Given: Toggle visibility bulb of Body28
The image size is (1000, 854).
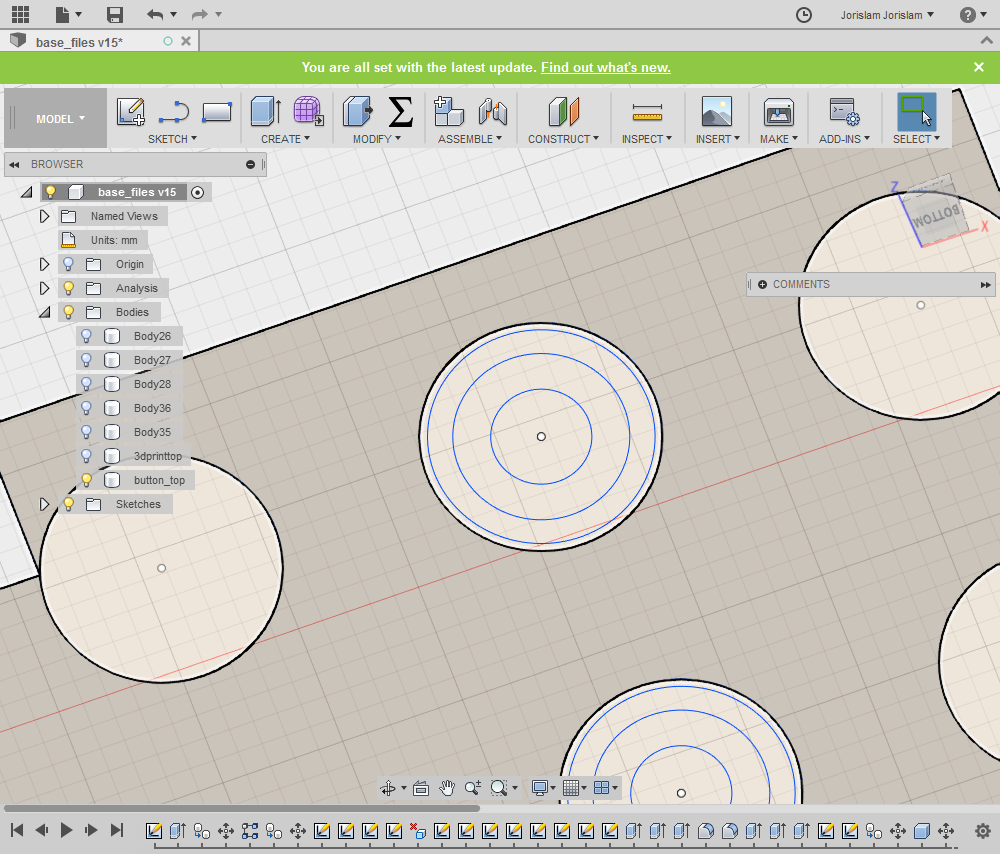Looking at the screenshot, I should (87, 384).
